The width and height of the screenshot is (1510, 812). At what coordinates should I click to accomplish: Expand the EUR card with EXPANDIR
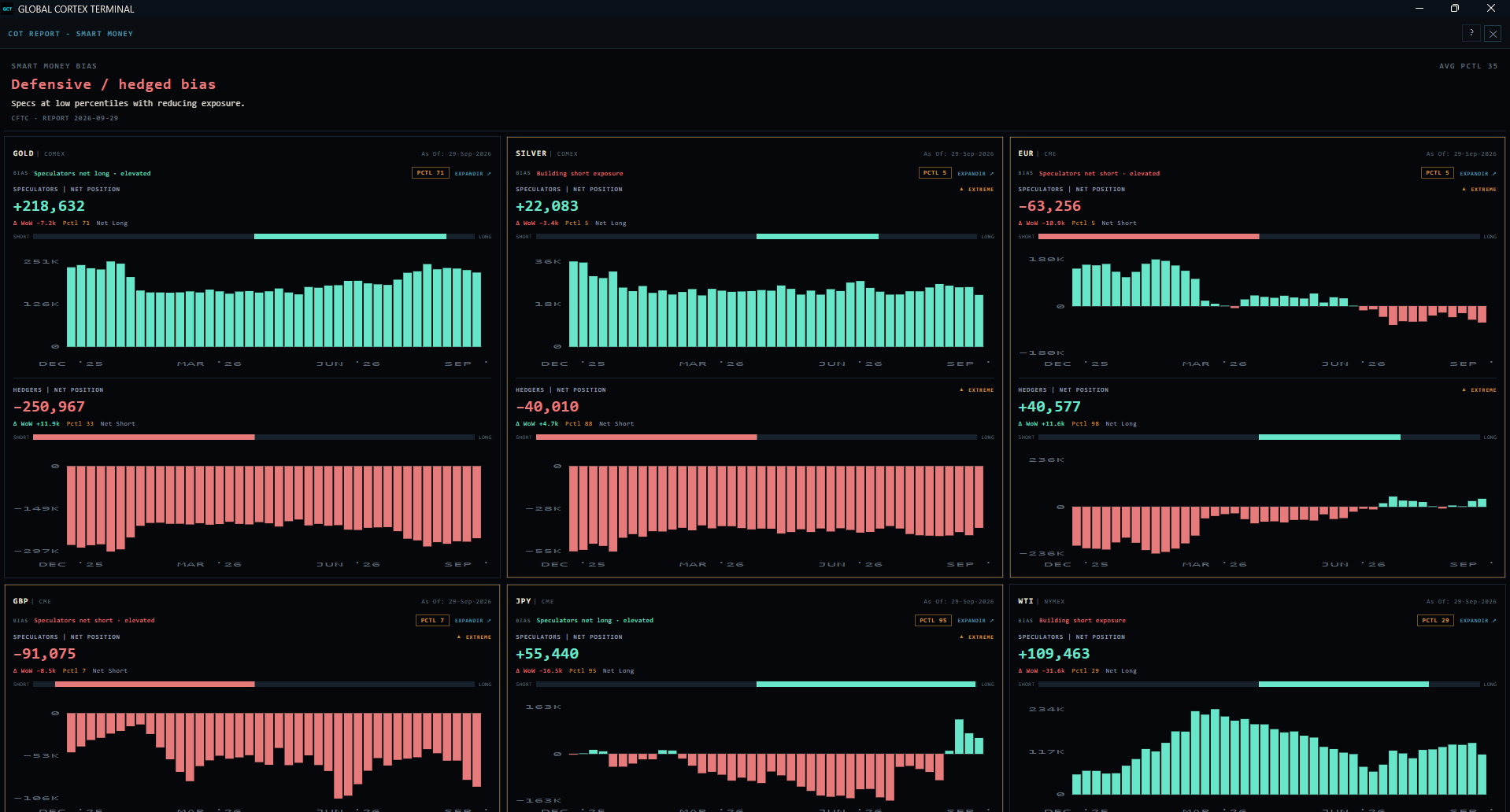(1478, 173)
